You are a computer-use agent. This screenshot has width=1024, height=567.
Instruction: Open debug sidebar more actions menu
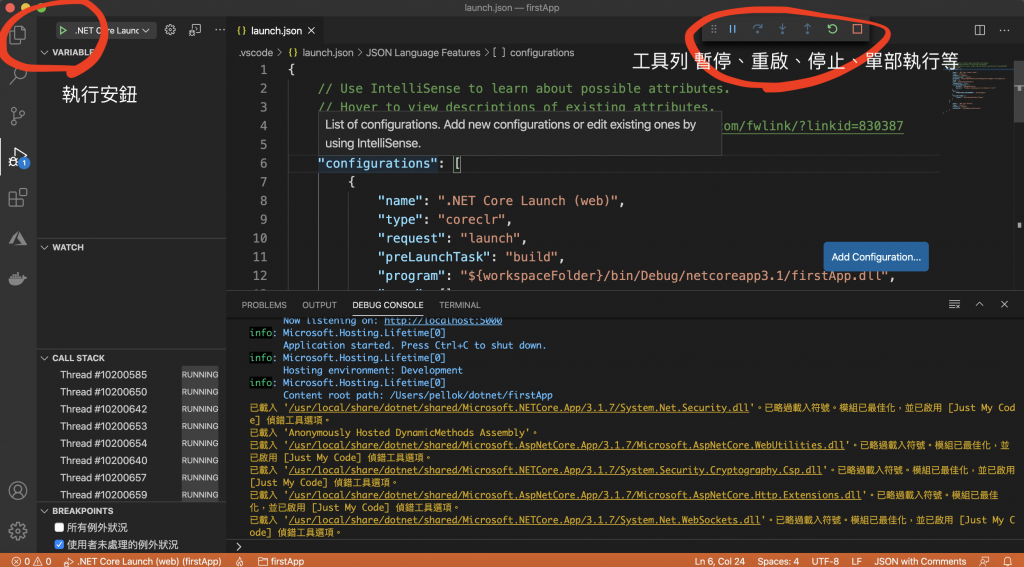(x=220, y=30)
